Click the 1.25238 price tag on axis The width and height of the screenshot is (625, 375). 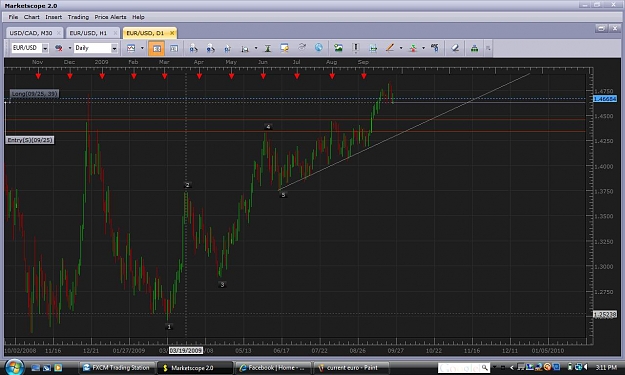(605, 314)
